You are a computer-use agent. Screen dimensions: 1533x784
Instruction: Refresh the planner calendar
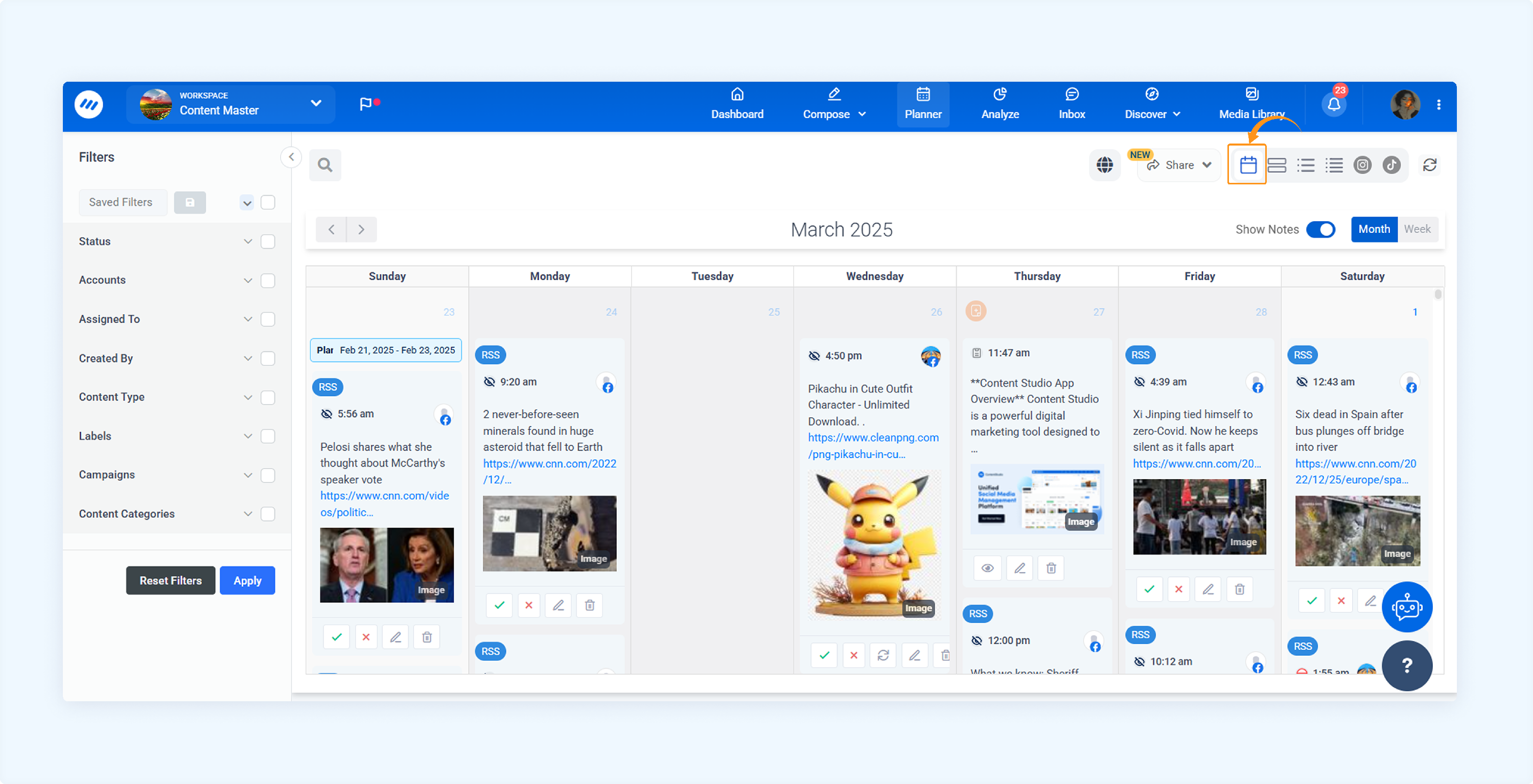click(1429, 165)
